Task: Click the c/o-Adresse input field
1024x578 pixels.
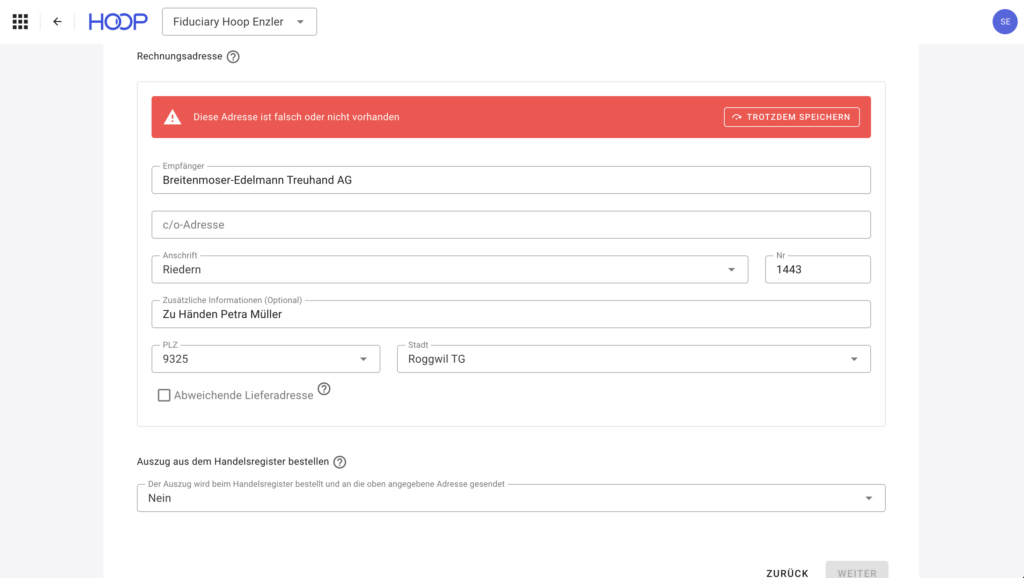Action: (511, 225)
